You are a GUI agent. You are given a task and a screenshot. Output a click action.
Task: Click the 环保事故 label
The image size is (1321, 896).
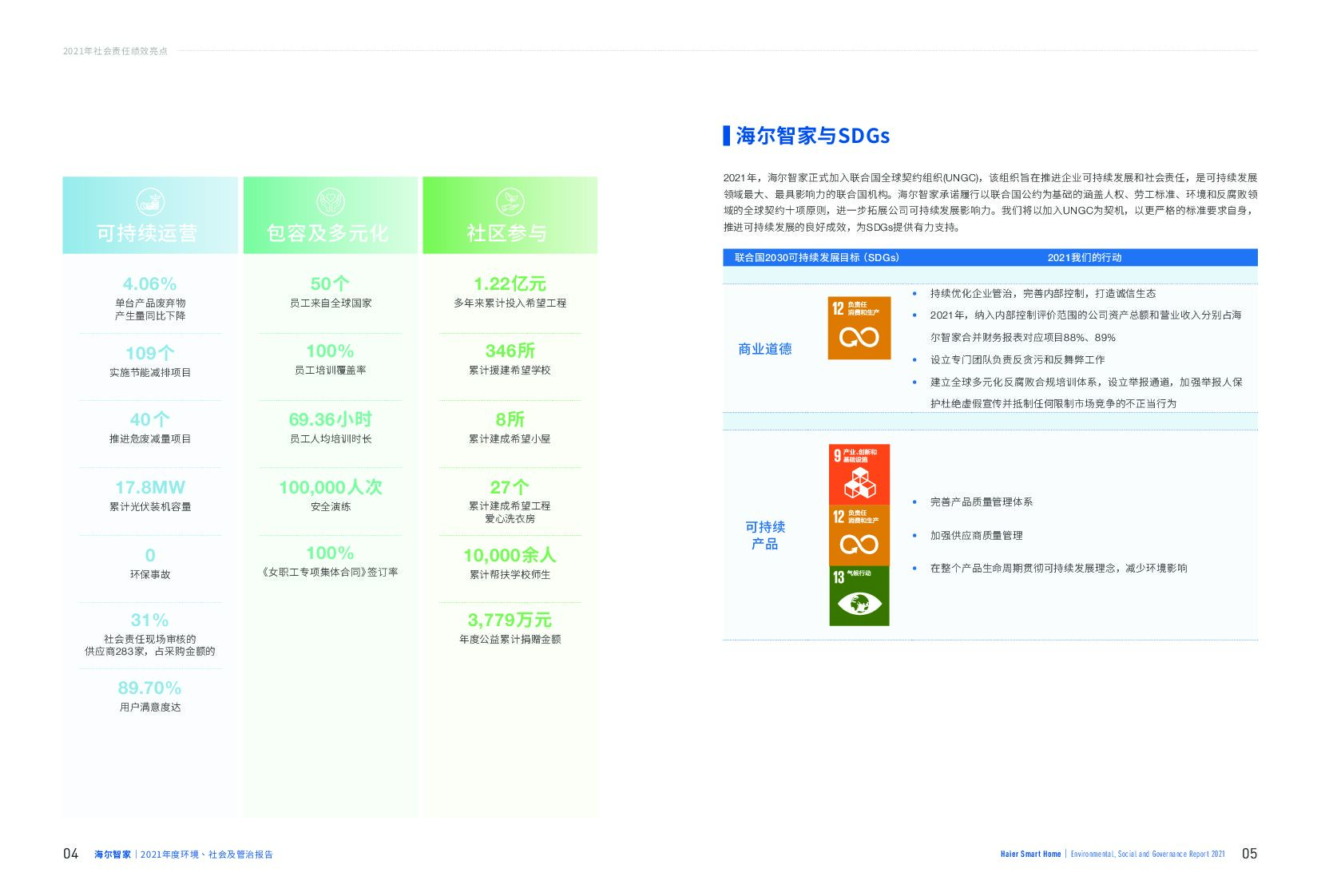[150, 574]
